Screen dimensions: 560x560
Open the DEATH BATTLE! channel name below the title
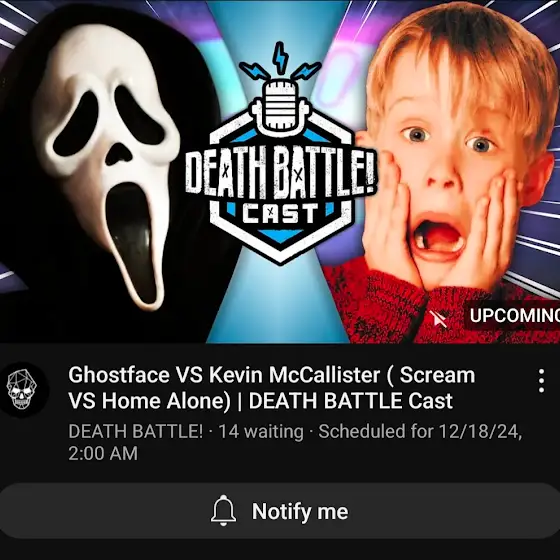(135, 431)
